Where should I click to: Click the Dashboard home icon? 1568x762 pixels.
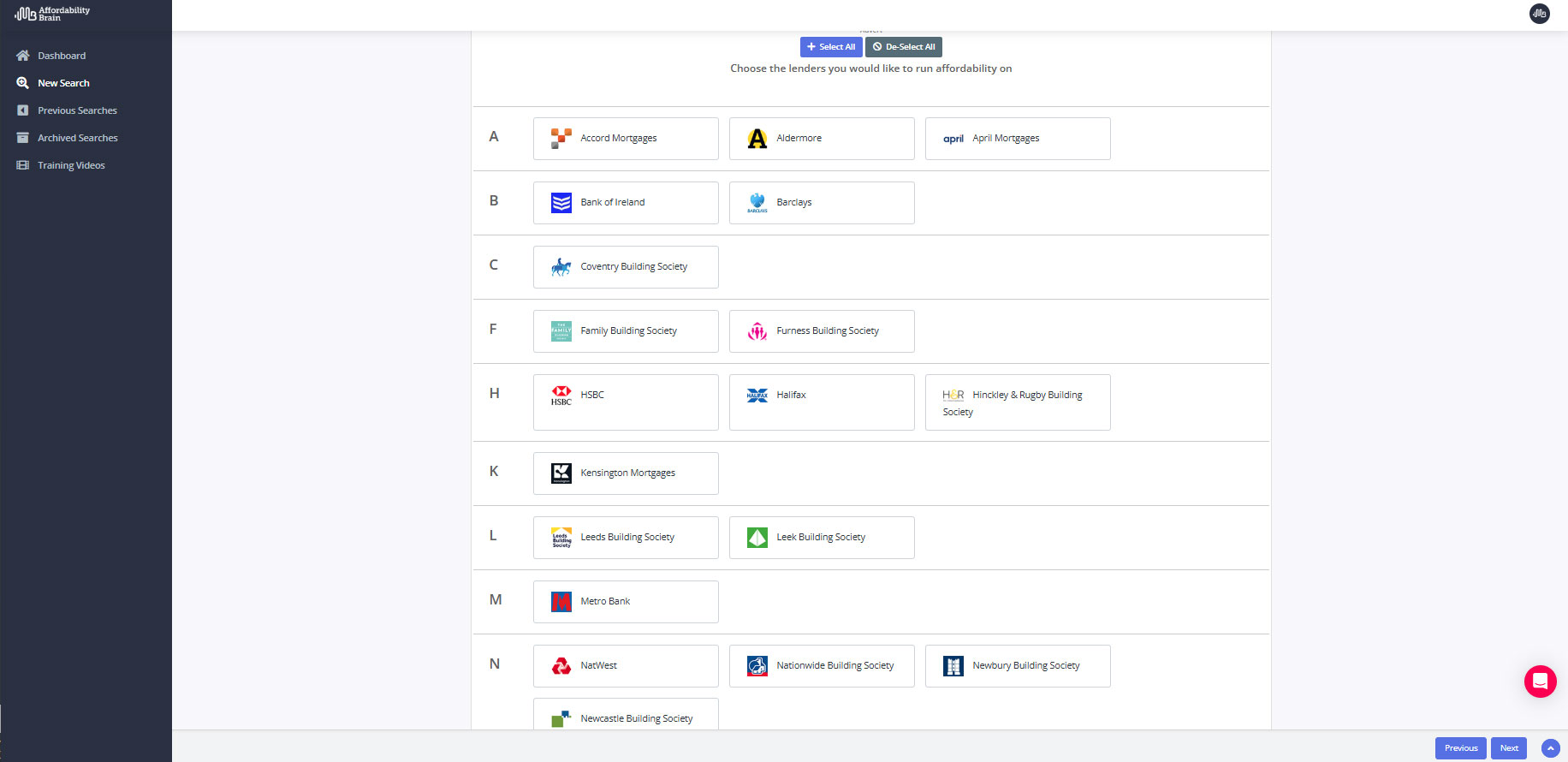[x=23, y=56]
